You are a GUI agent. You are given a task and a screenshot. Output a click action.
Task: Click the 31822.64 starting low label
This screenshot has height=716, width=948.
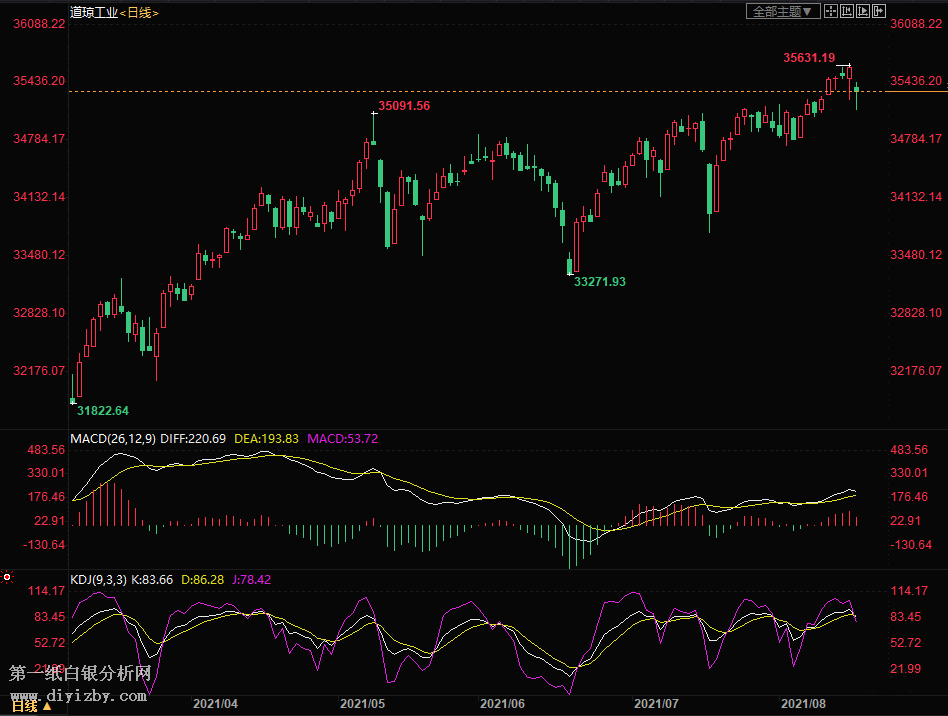click(x=103, y=410)
